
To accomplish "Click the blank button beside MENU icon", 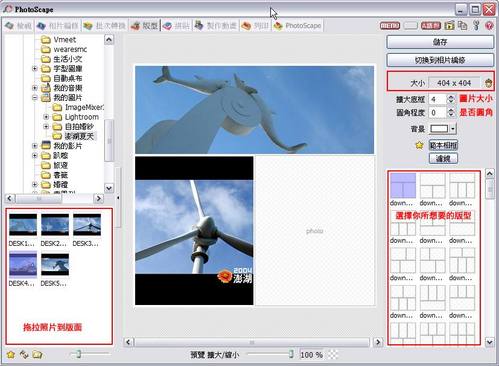I will (410, 26).
